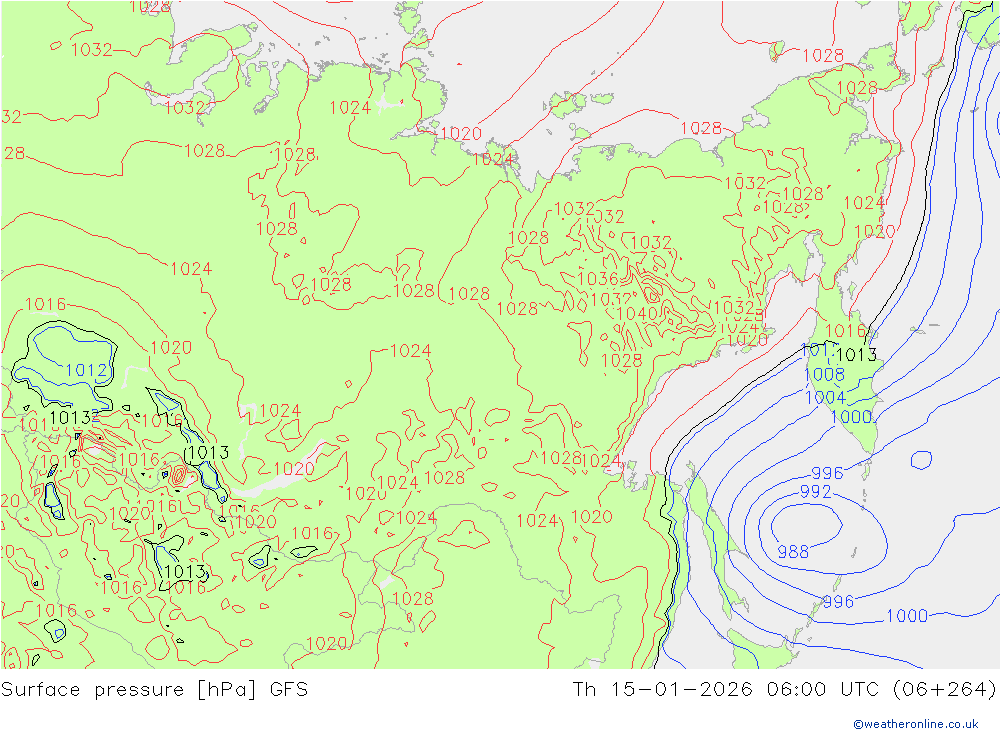
Task: Click the black 1013 label near Kamchatka
Action: click(857, 354)
